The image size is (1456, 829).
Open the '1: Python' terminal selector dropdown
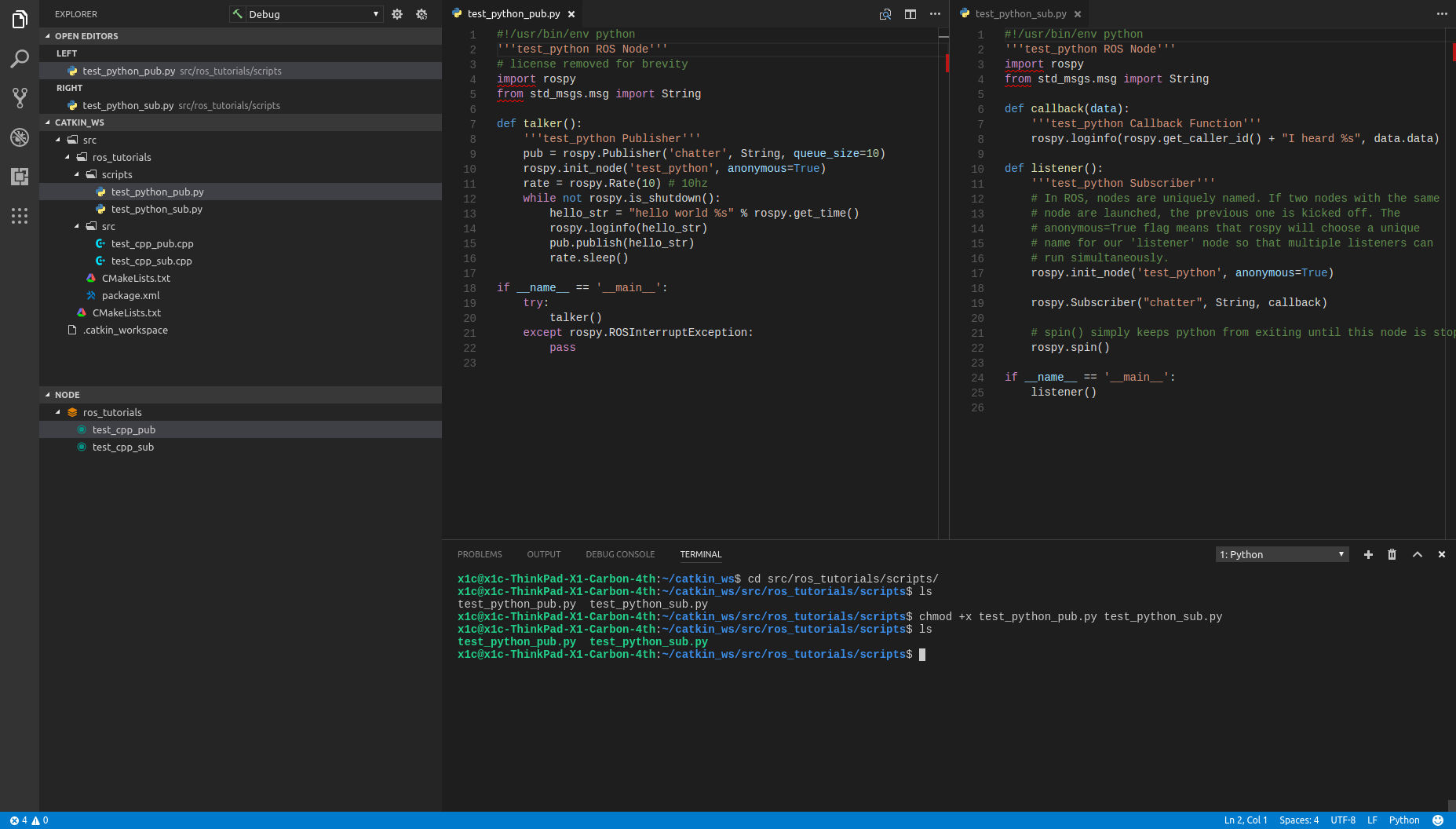(1282, 554)
